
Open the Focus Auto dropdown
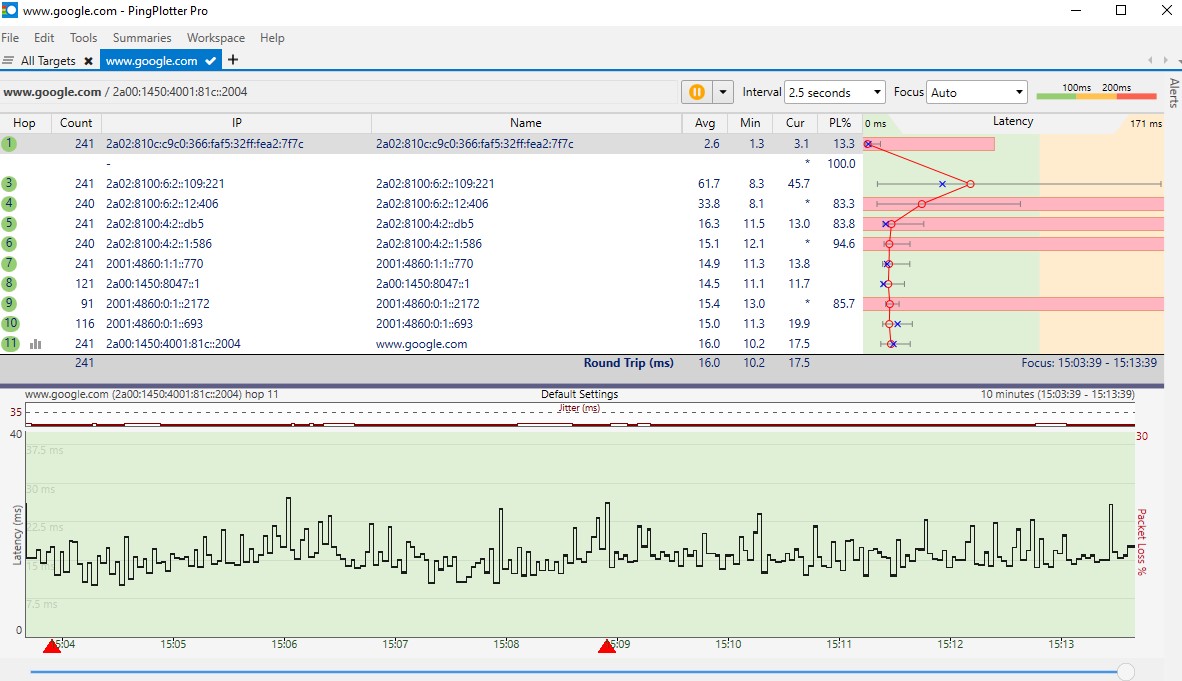pos(976,92)
